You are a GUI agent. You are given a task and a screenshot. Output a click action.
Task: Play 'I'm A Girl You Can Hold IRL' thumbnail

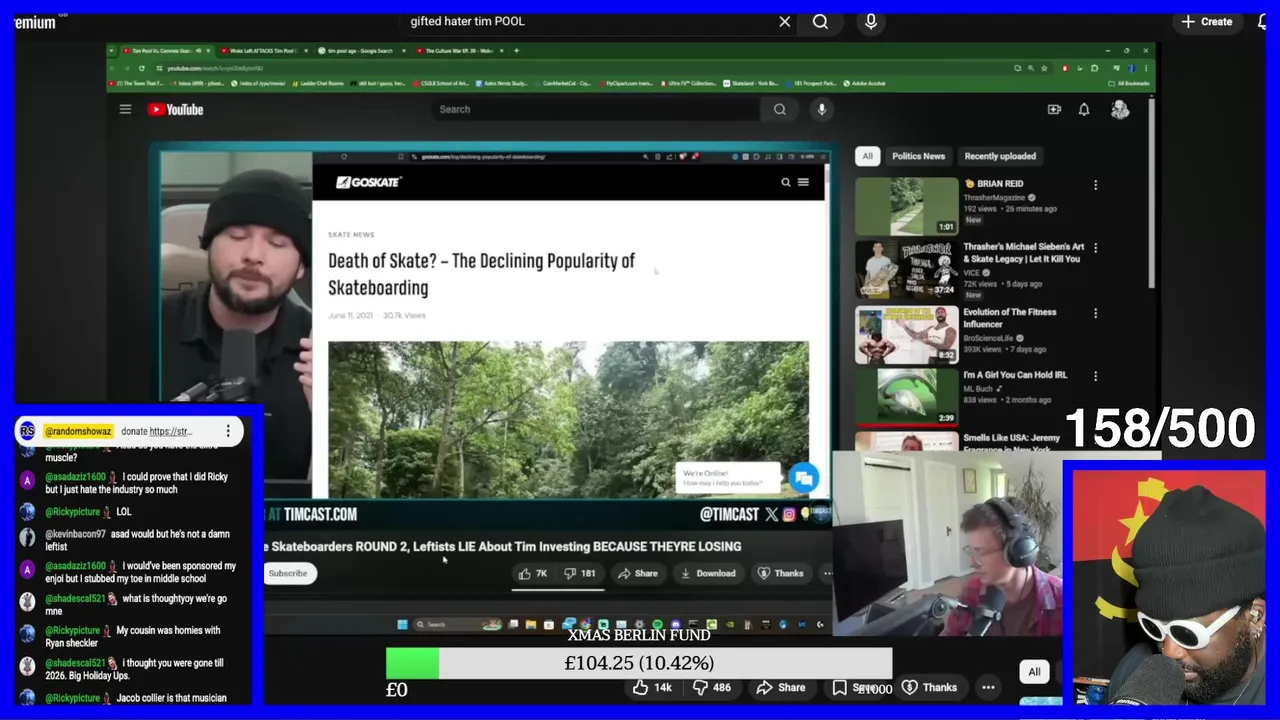tap(906, 396)
